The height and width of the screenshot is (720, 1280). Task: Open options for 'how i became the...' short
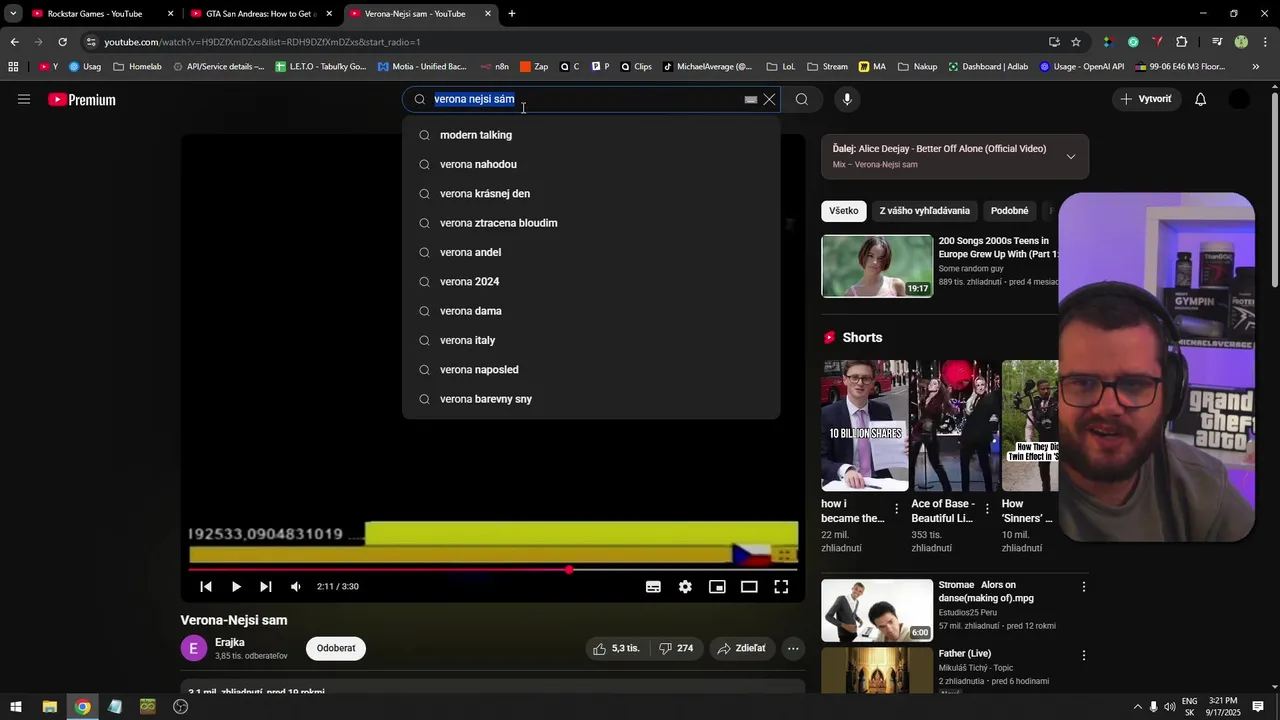click(x=896, y=509)
